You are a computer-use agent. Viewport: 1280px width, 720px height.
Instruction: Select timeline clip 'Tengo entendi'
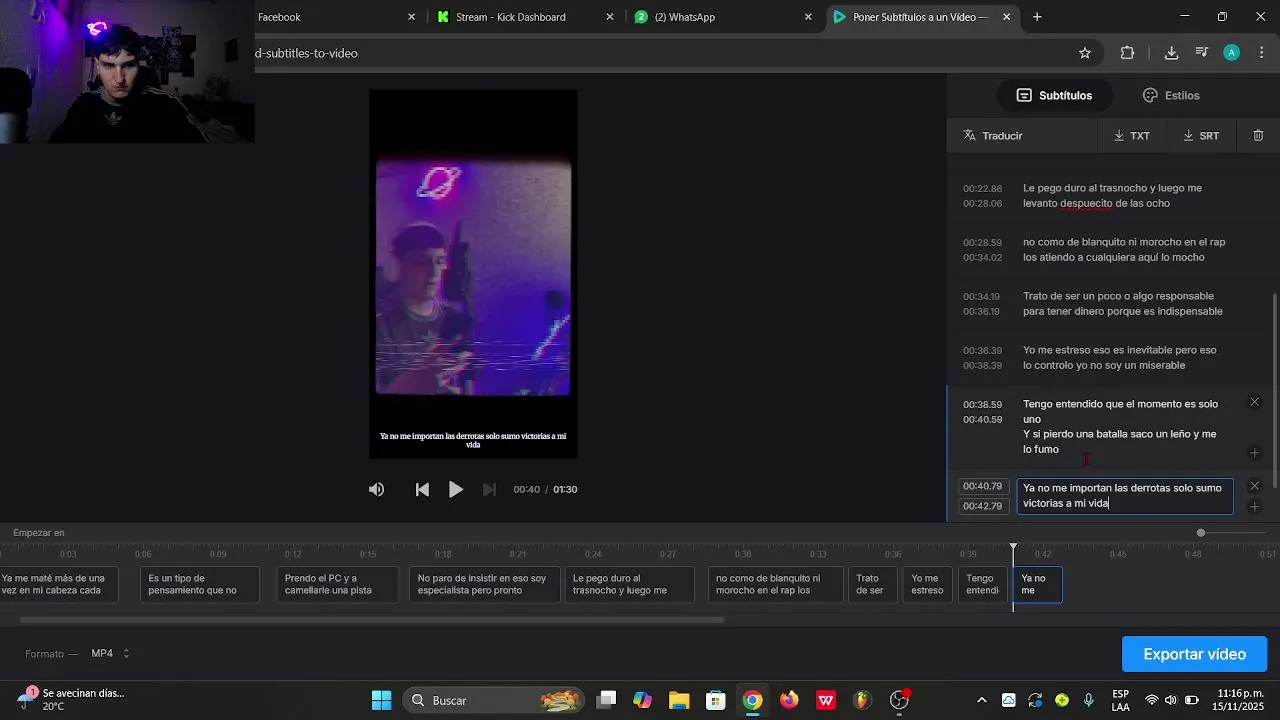click(x=983, y=585)
